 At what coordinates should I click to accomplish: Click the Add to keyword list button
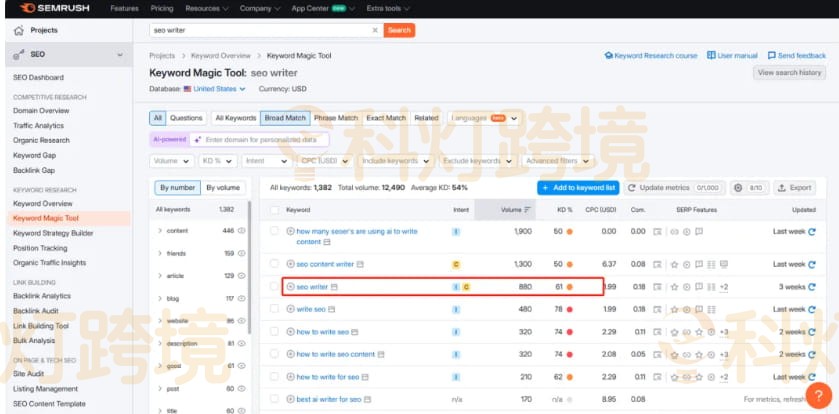[578, 187]
